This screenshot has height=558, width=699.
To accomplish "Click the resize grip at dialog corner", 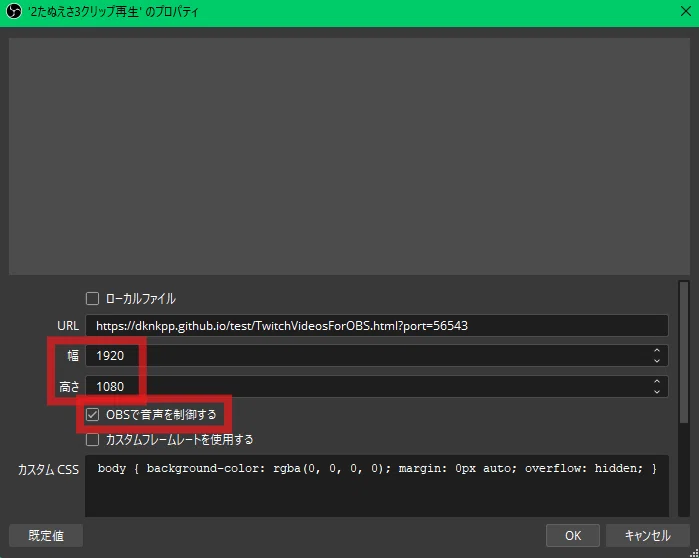I will [x=694, y=553].
